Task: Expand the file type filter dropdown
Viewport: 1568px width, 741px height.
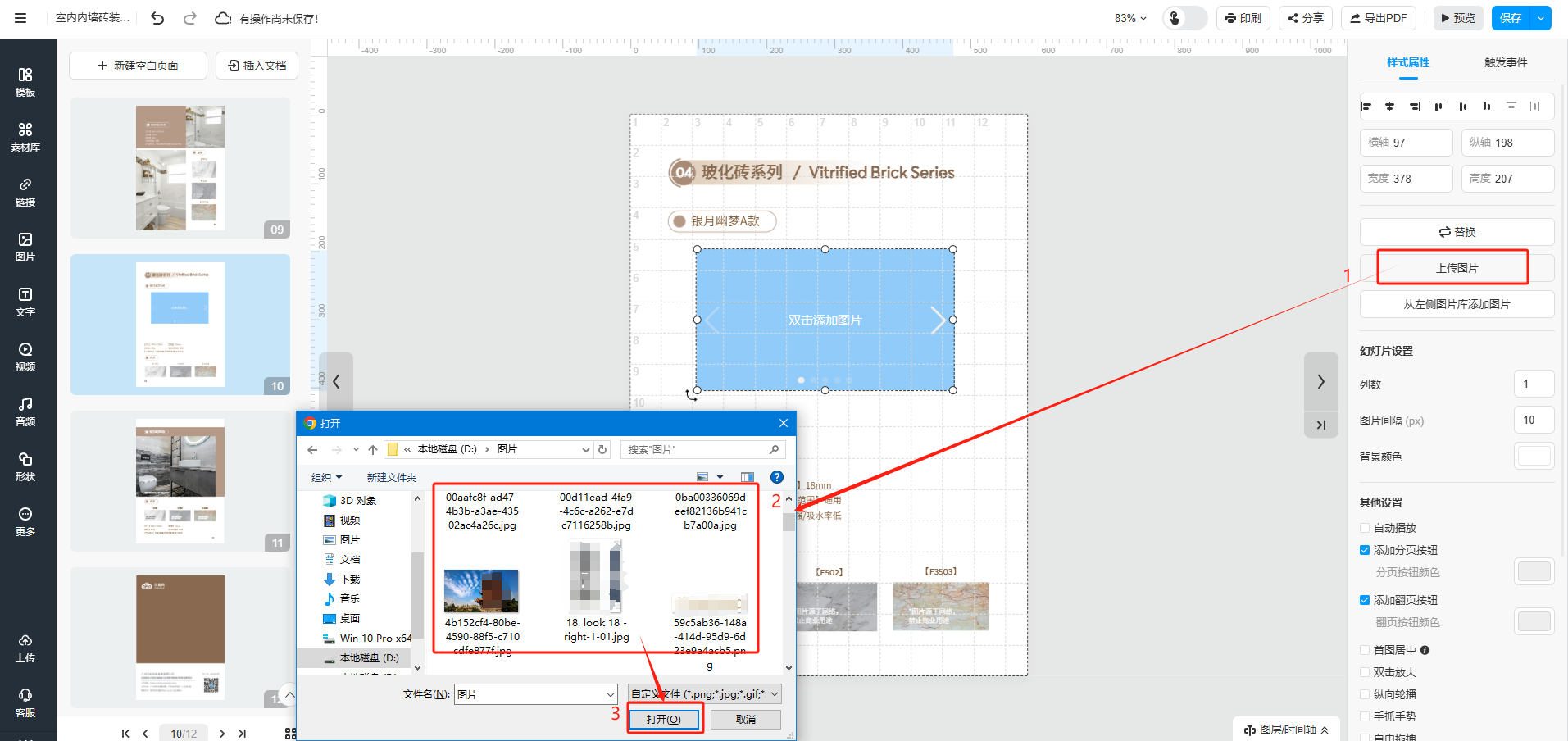Action: (x=704, y=694)
